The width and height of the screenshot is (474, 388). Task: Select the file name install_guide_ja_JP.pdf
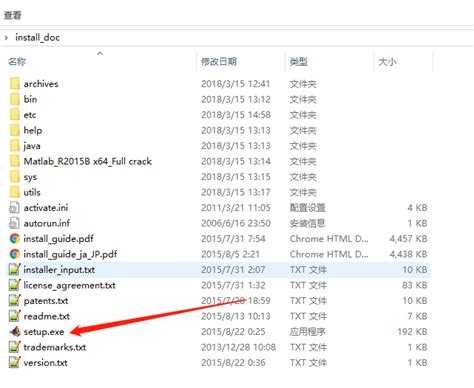[x=70, y=254]
